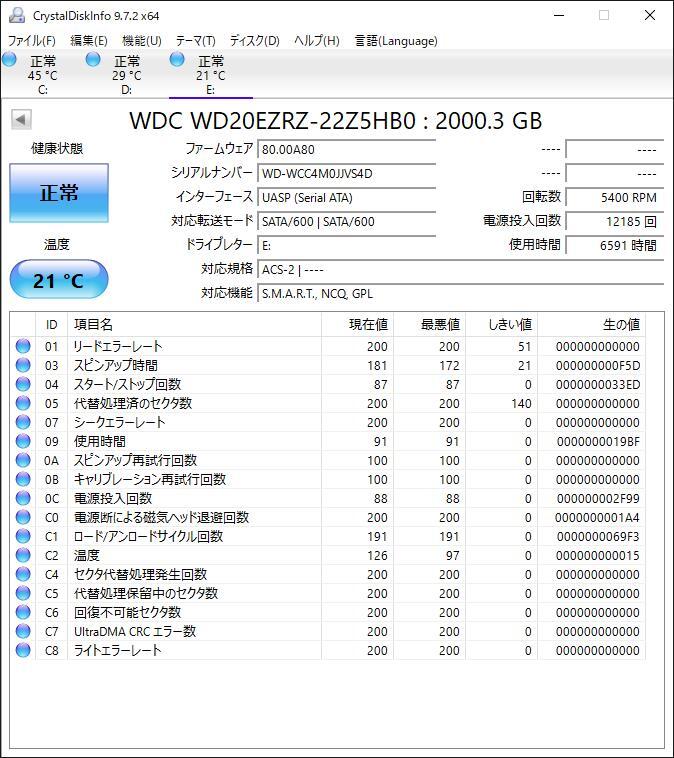Select the スピンアップ時間 attribute row
The width and height of the screenshot is (674, 758).
(328, 365)
